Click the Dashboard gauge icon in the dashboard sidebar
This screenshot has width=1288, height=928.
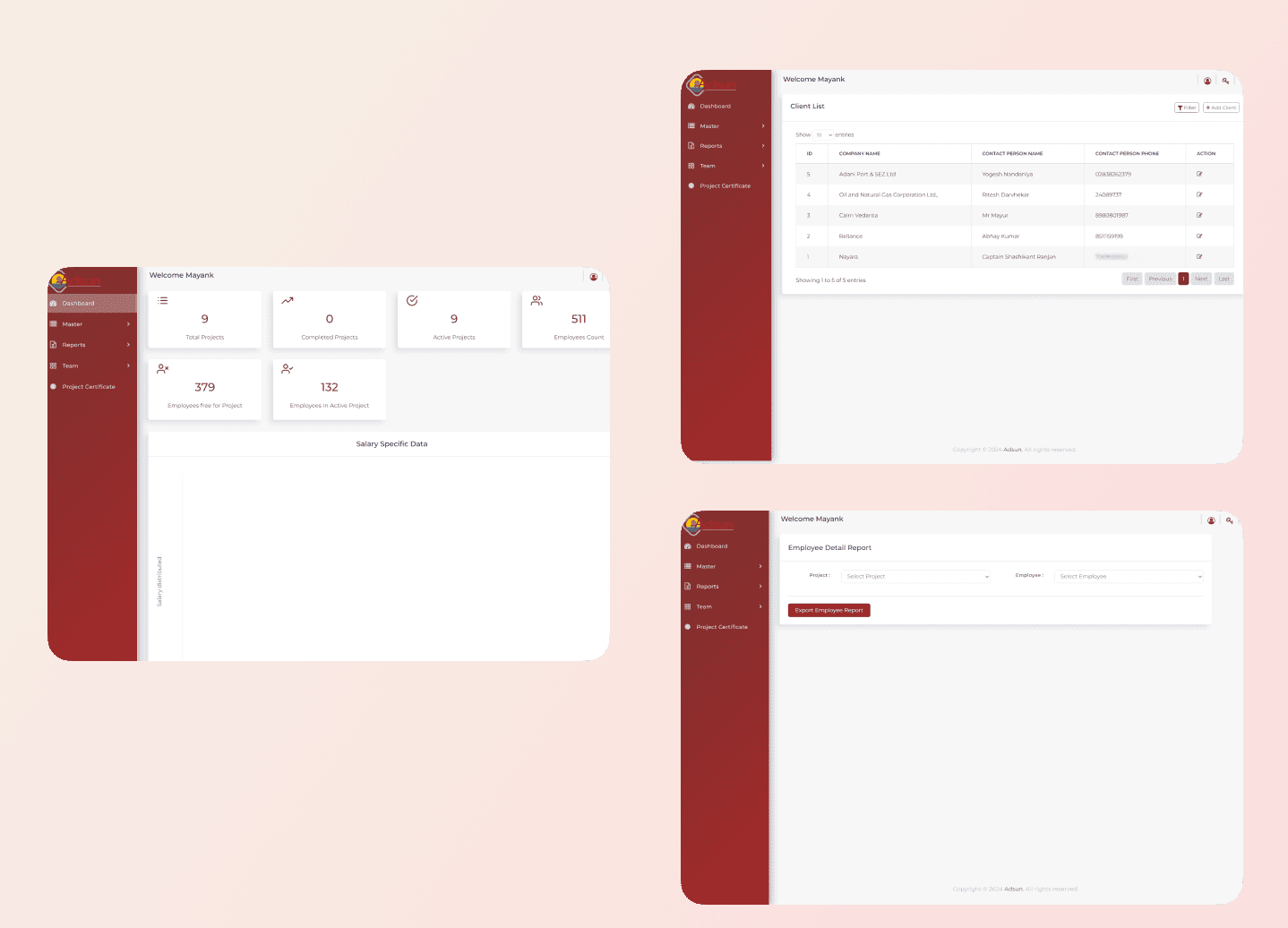coord(53,304)
